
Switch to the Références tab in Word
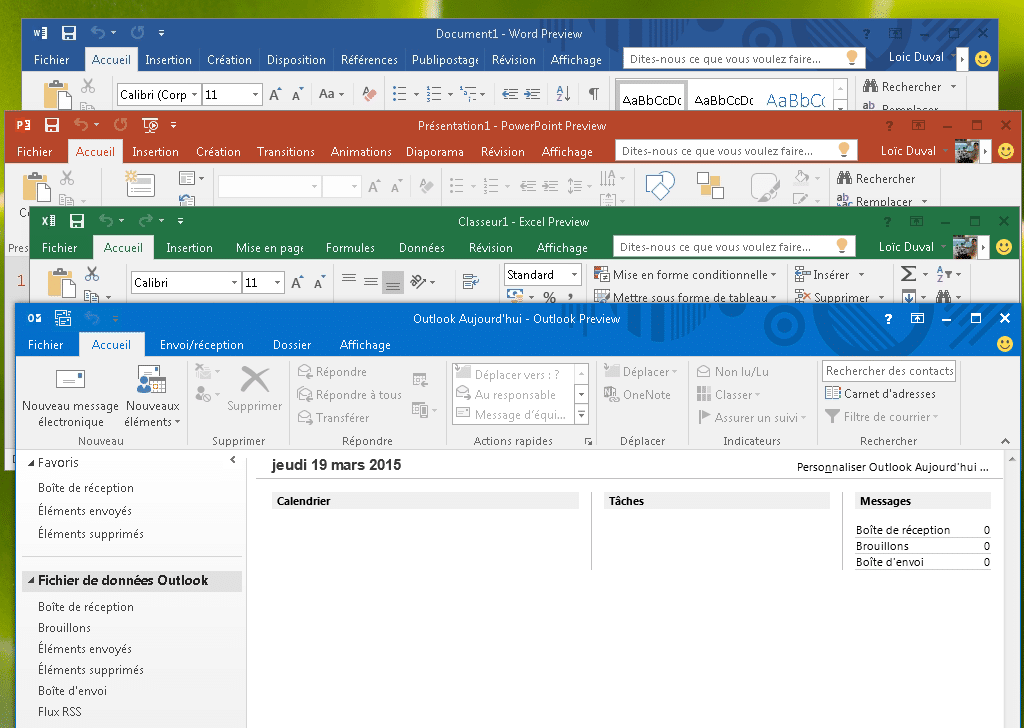coord(369,59)
